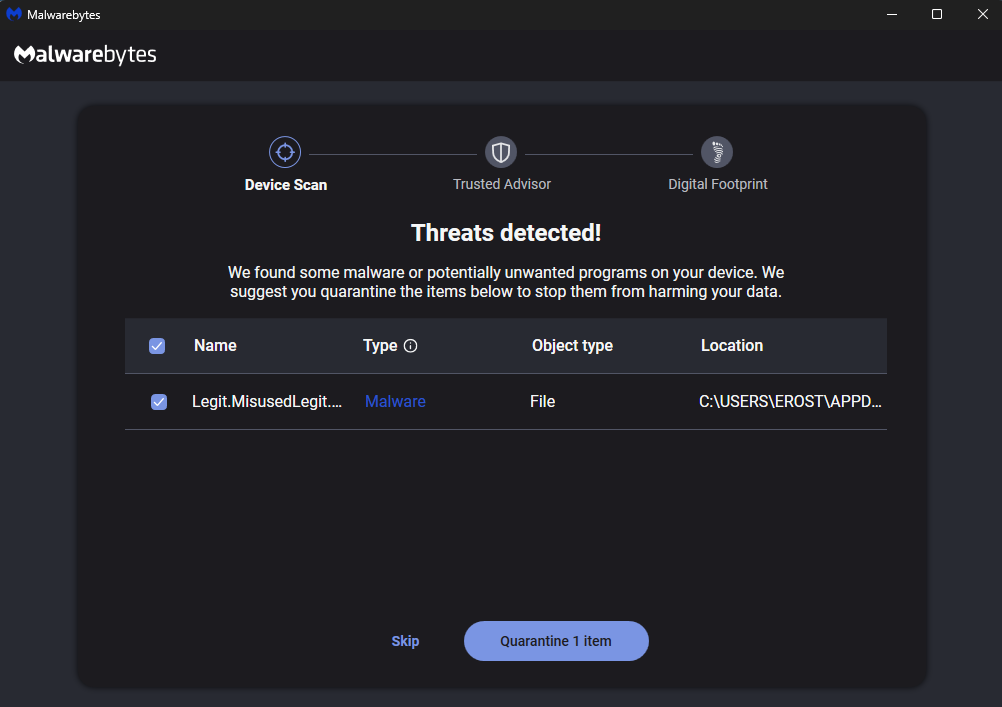Click the File object type cell

(x=543, y=401)
